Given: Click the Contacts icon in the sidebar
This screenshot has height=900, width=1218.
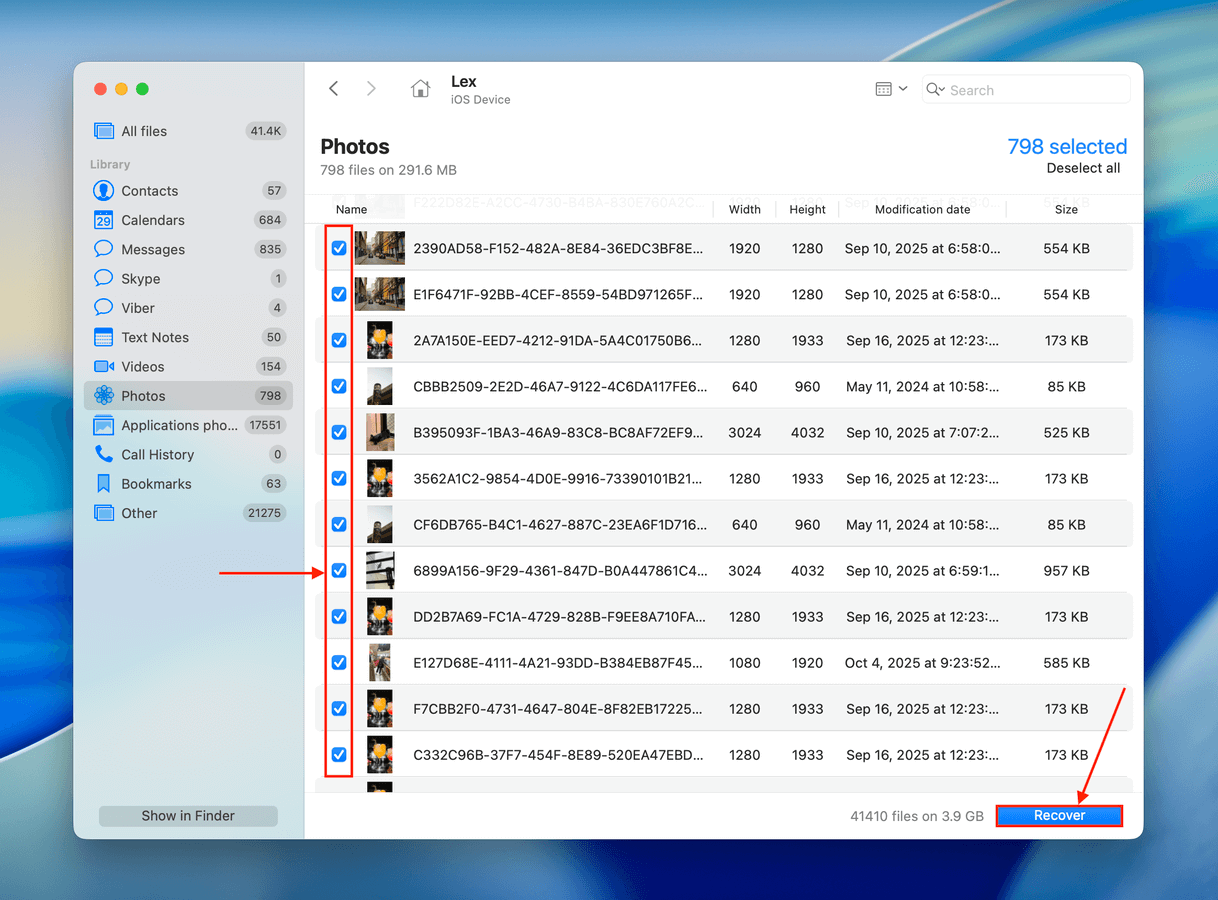Looking at the screenshot, I should coord(103,191).
